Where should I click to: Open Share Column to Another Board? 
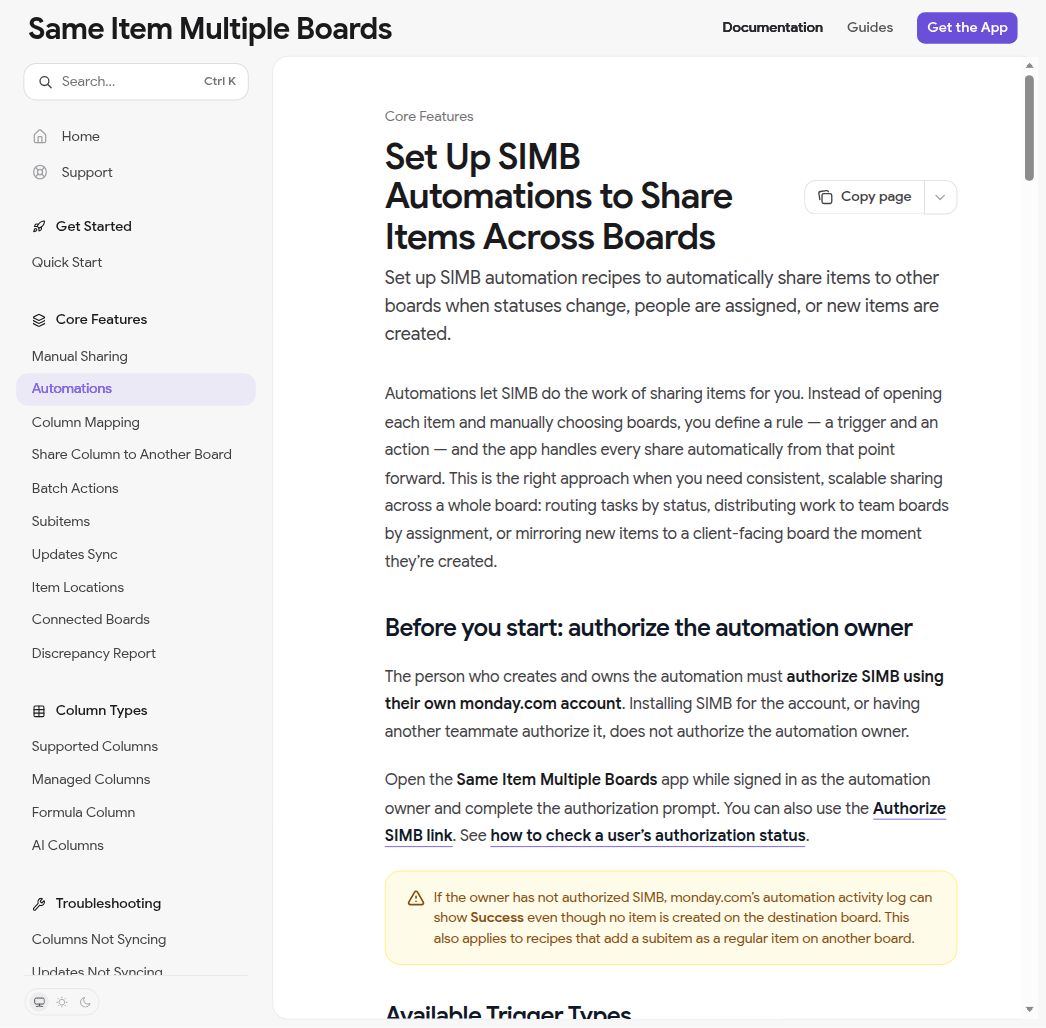click(131, 454)
